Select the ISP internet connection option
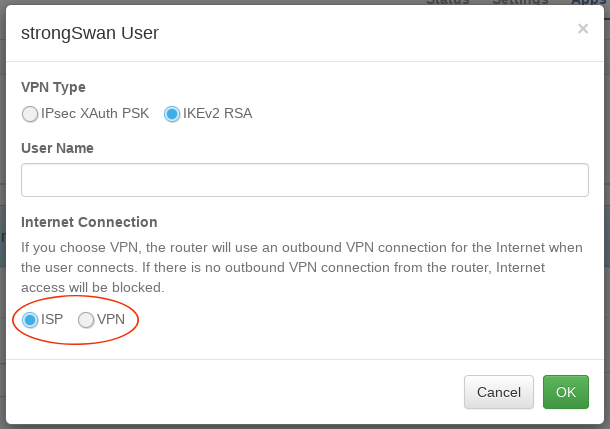This screenshot has height=429, width=610. pos(30,320)
